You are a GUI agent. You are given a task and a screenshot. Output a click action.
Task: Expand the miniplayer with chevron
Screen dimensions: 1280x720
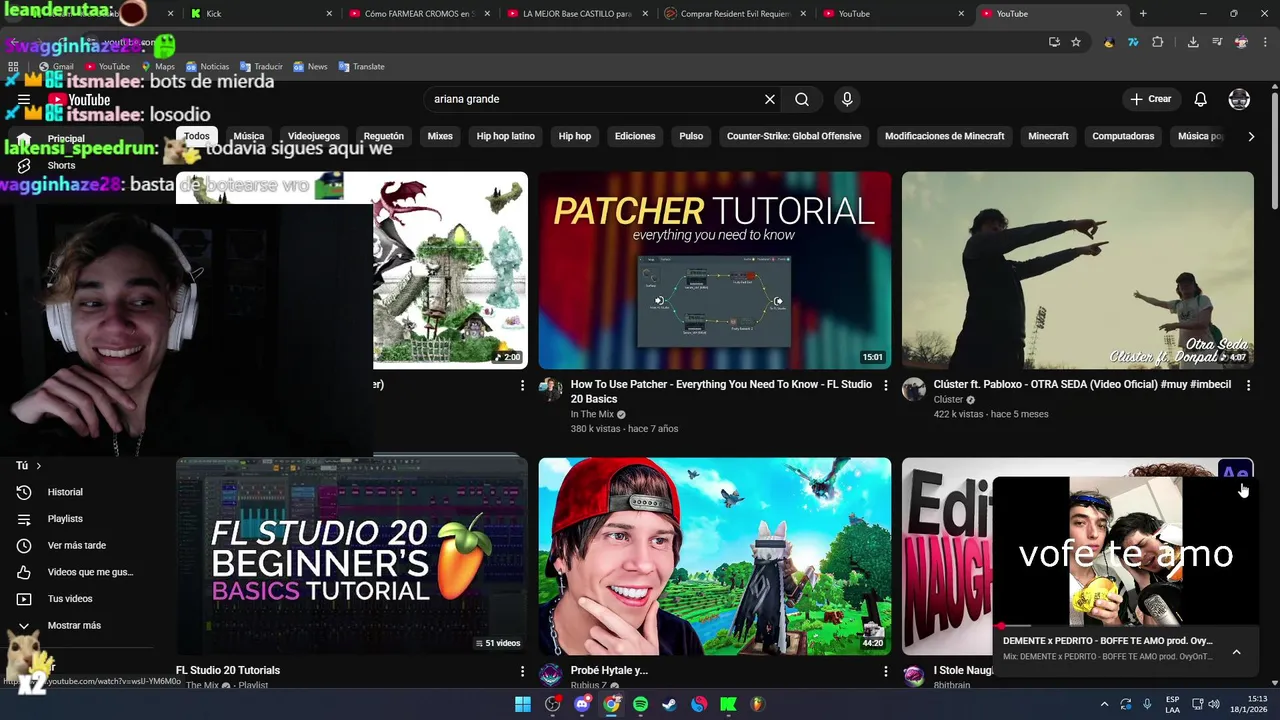tap(1236, 652)
